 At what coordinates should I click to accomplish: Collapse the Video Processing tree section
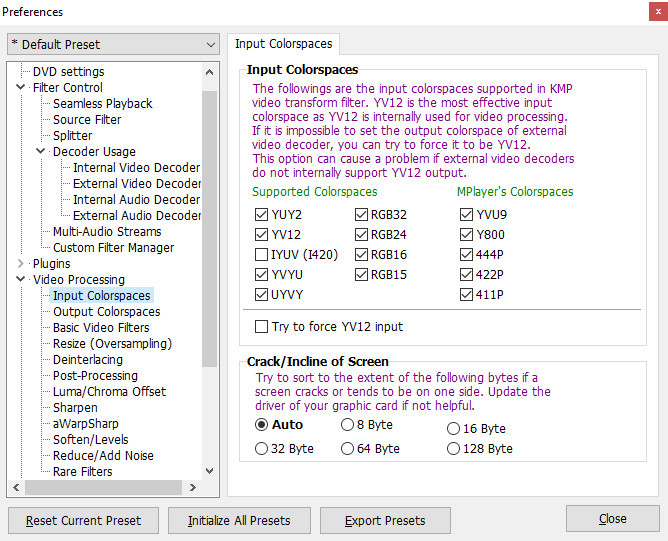click(22, 280)
